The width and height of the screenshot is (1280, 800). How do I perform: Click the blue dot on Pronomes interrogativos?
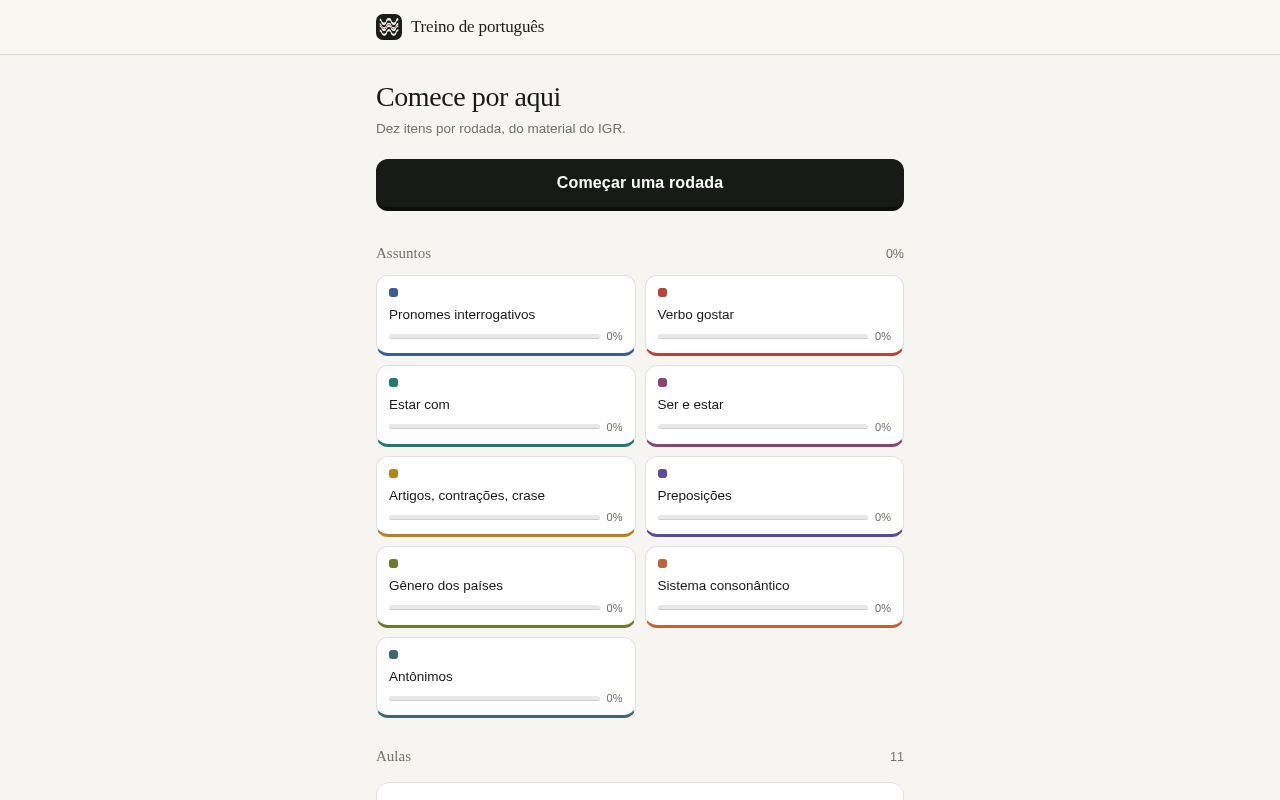pyautogui.click(x=393, y=292)
